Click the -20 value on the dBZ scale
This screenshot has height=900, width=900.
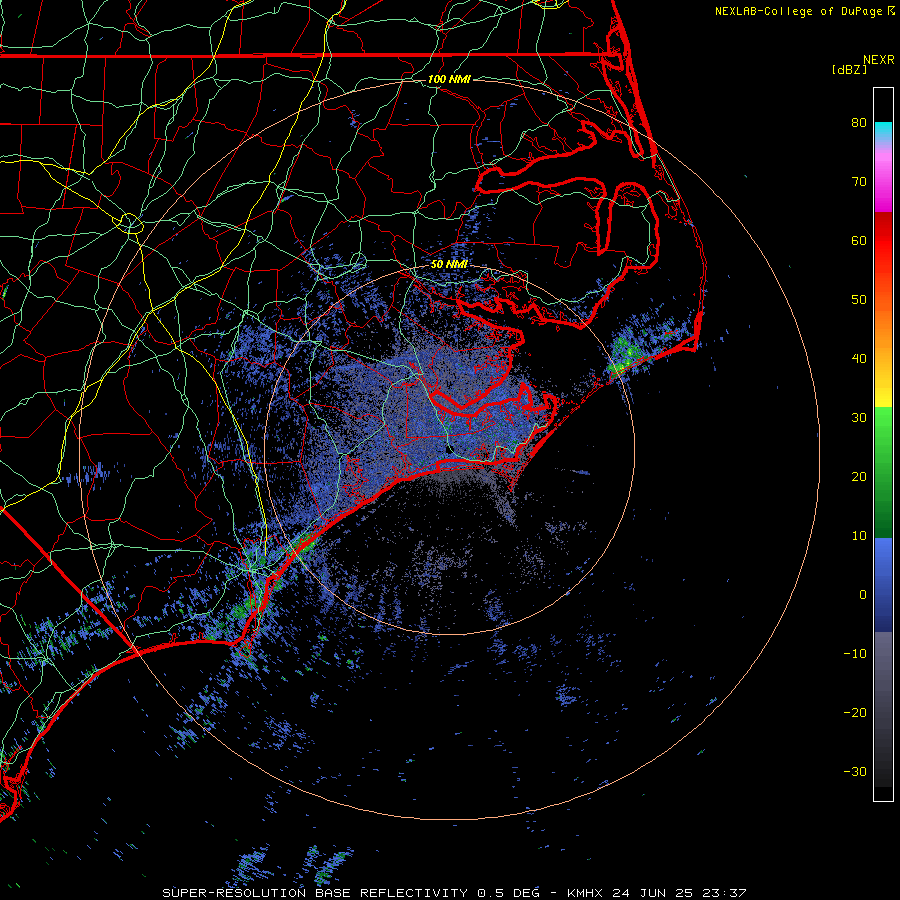[x=855, y=713]
